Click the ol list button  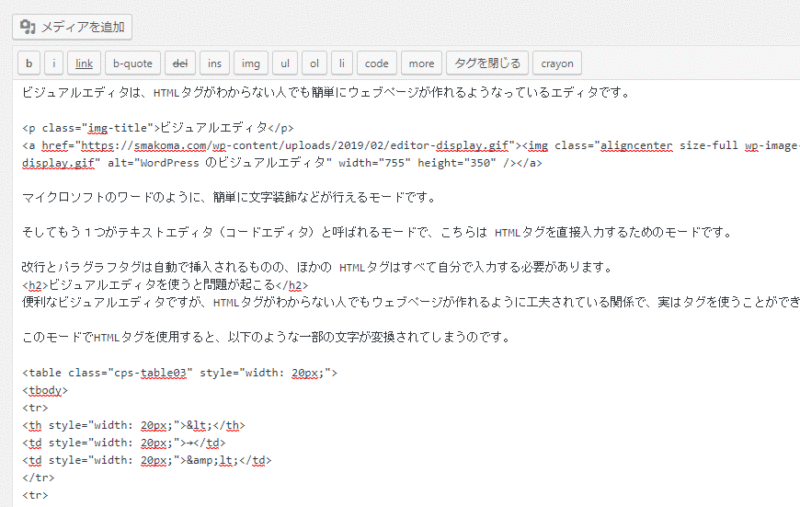314,63
